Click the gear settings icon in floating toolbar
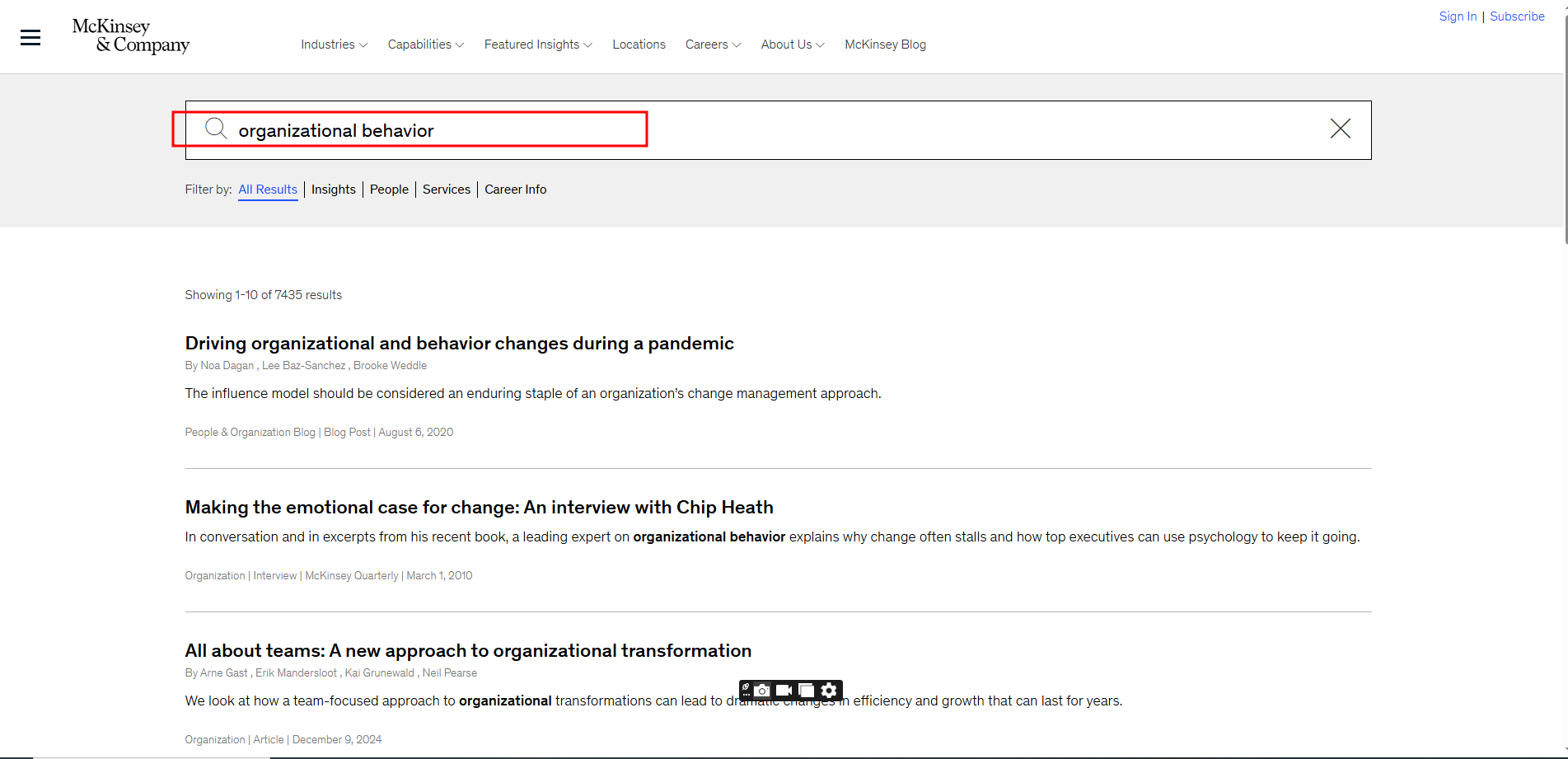The width and height of the screenshot is (1568, 759). click(x=829, y=691)
